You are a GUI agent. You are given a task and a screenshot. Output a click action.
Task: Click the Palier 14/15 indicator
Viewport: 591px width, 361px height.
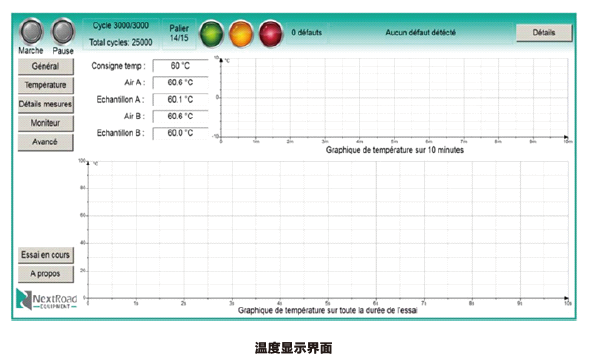coord(179,33)
